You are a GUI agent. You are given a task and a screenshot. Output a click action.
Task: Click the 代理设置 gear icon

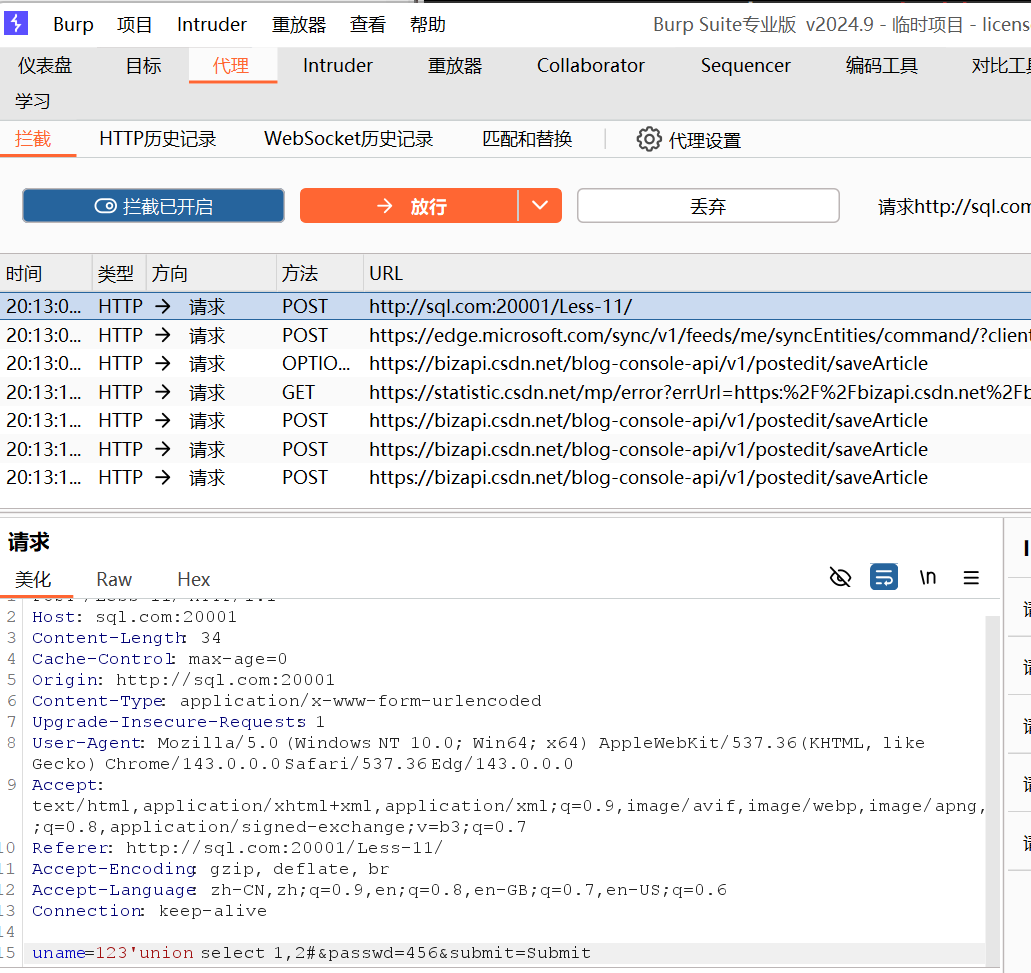click(649, 139)
